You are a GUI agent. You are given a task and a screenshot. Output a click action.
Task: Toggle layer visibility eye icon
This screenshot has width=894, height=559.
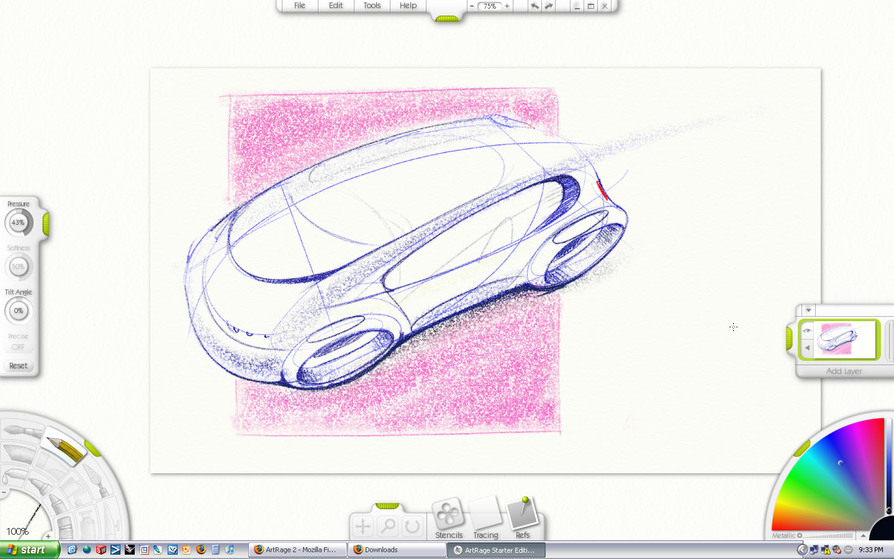tap(808, 331)
